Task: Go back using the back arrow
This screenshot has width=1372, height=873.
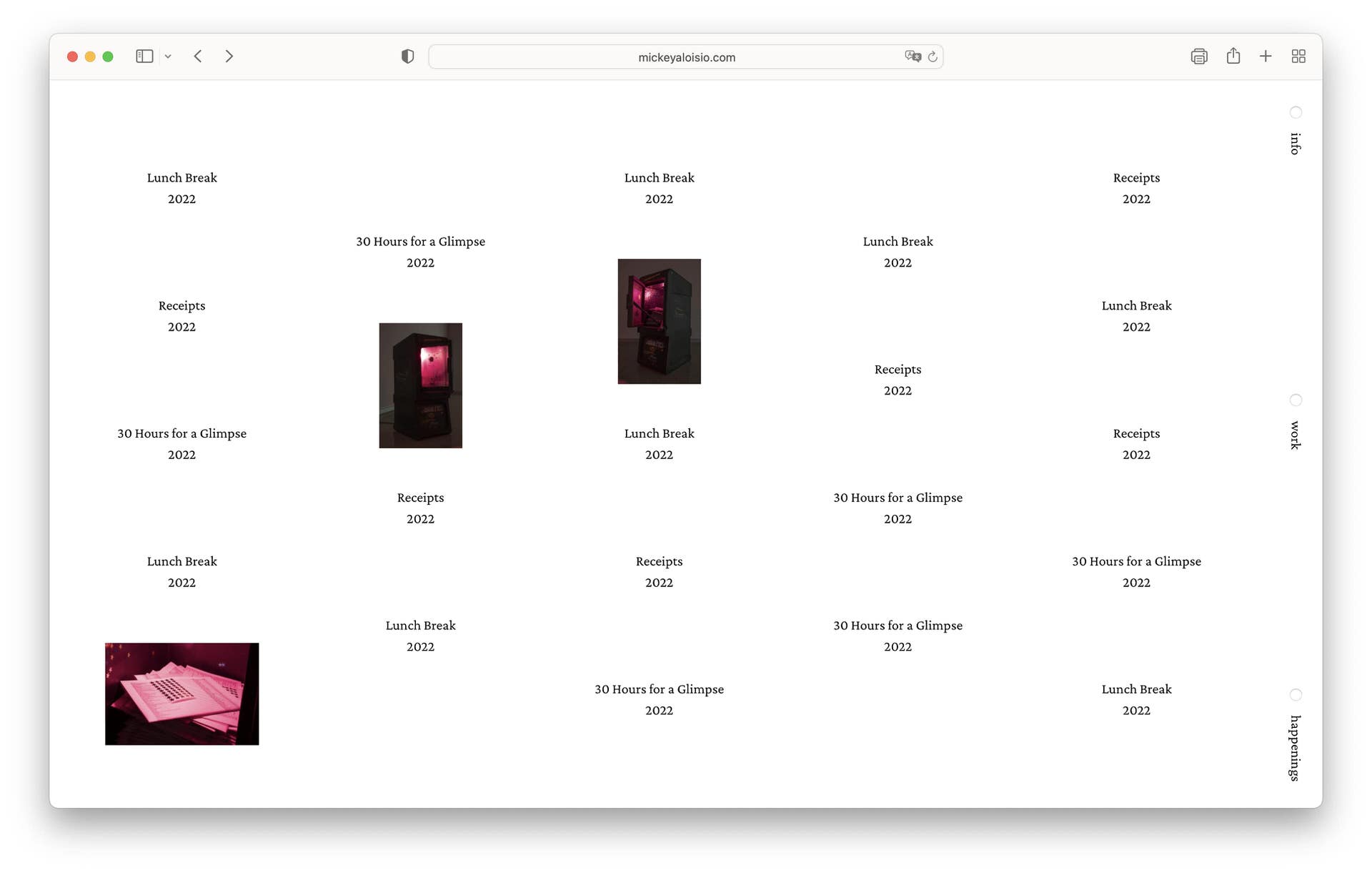Action: point(198,56)
